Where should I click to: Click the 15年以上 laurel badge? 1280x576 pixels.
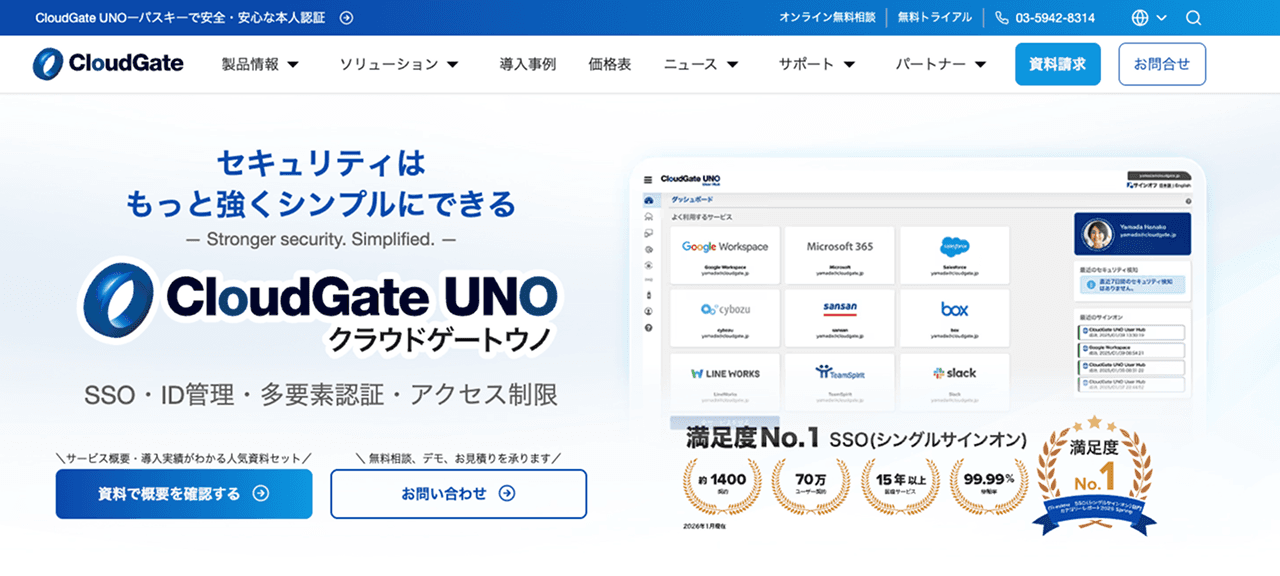pos(900,486)
